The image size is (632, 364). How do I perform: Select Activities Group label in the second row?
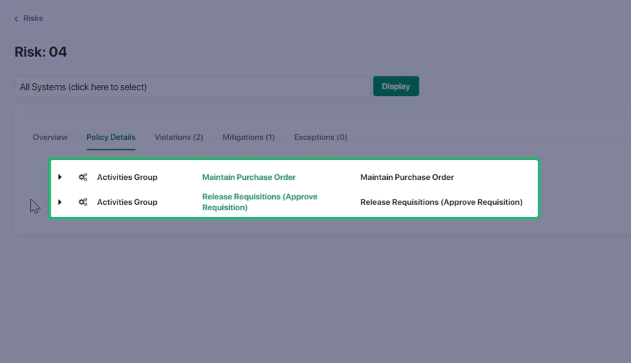tap(127, 202)
